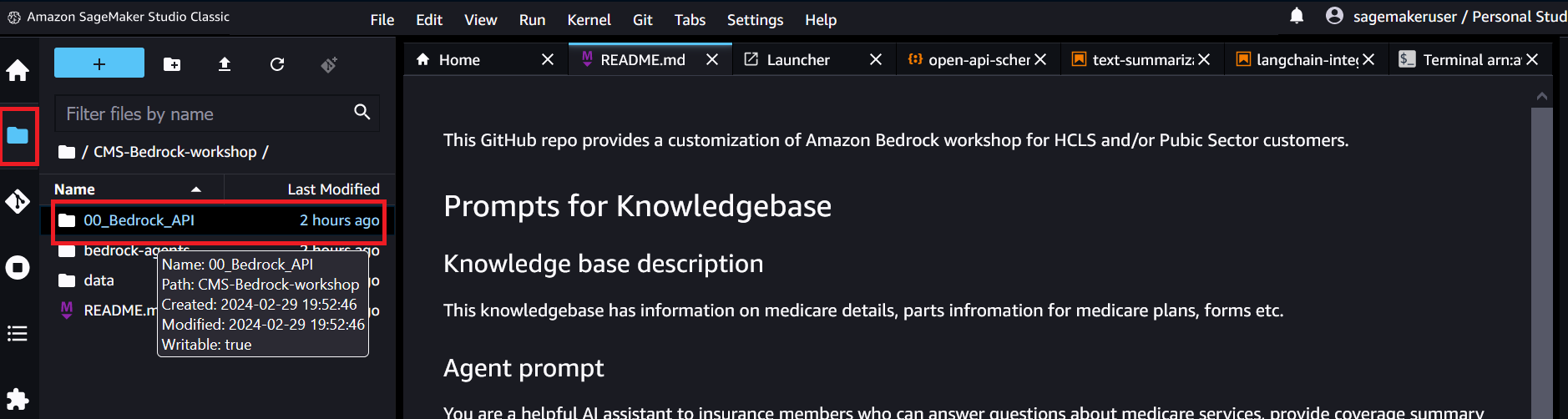Switch to the Home tab
Screen dimensions: 1568x419
tap(485, 59)
